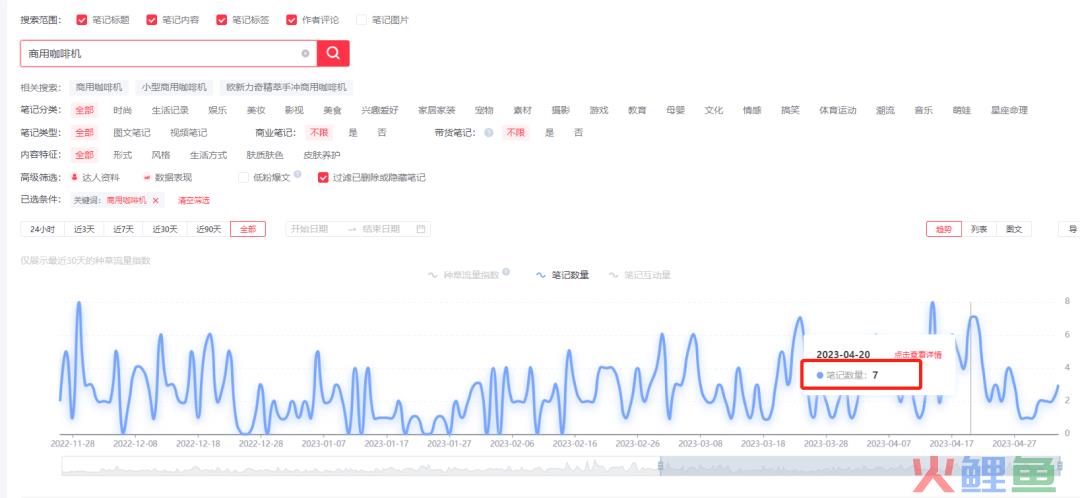Viewport: 1080px width, 498px height.
Task: Click the 商用咖啡机 chip in 相关搜索 row
Action: (x=99, y=87)
